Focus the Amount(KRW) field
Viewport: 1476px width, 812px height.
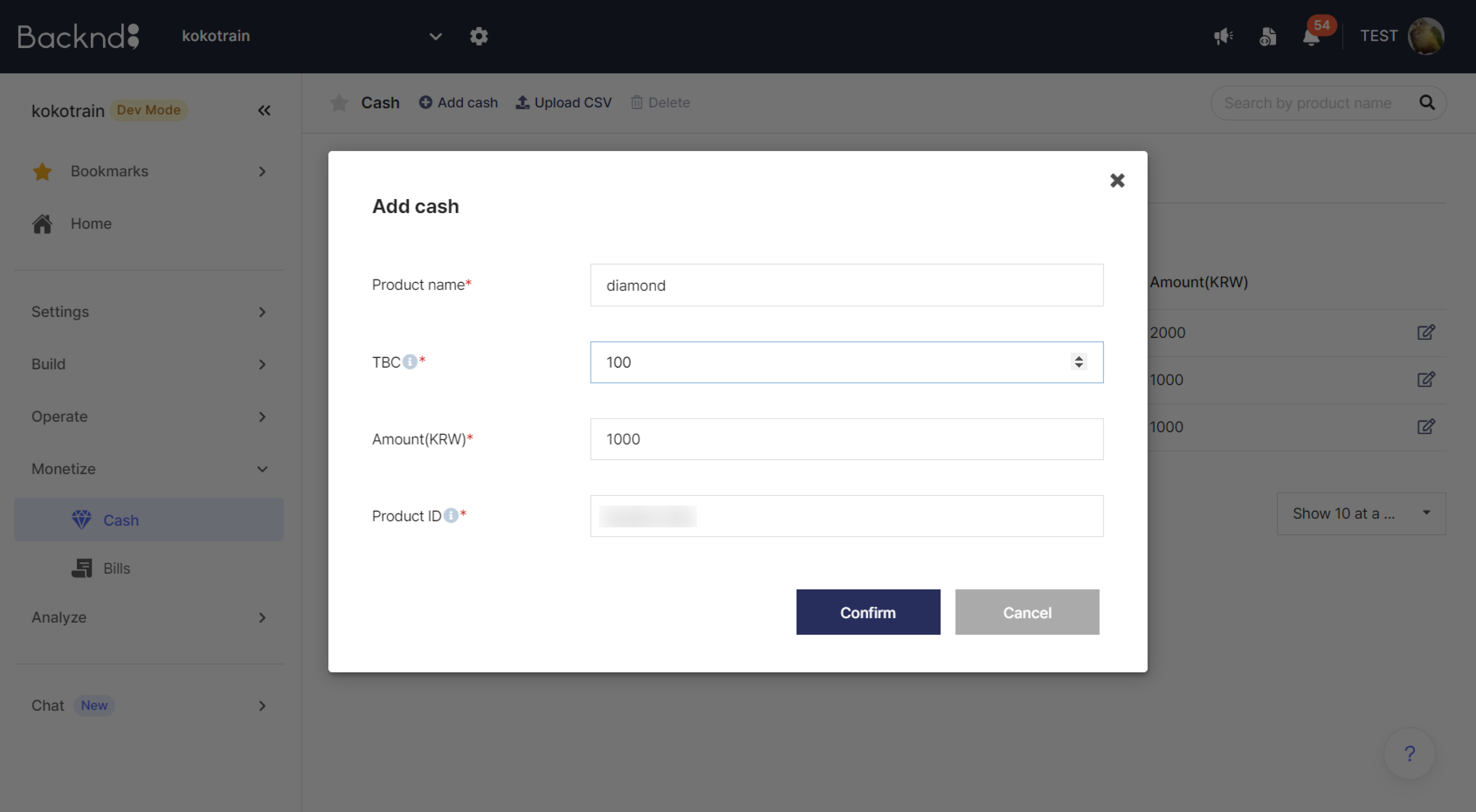(847, 439)
